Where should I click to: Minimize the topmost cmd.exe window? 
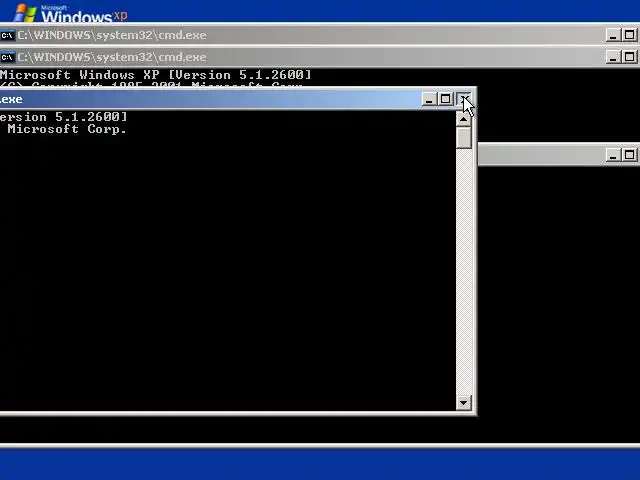pos(613,35)
